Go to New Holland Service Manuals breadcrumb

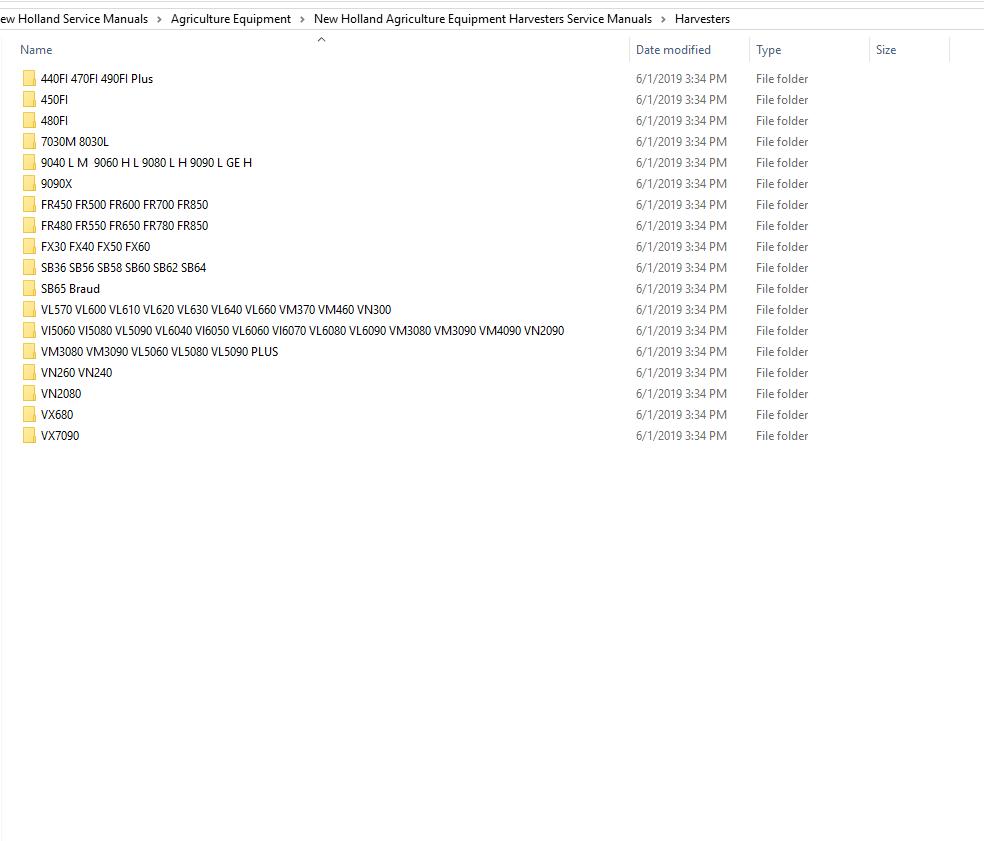74,19
